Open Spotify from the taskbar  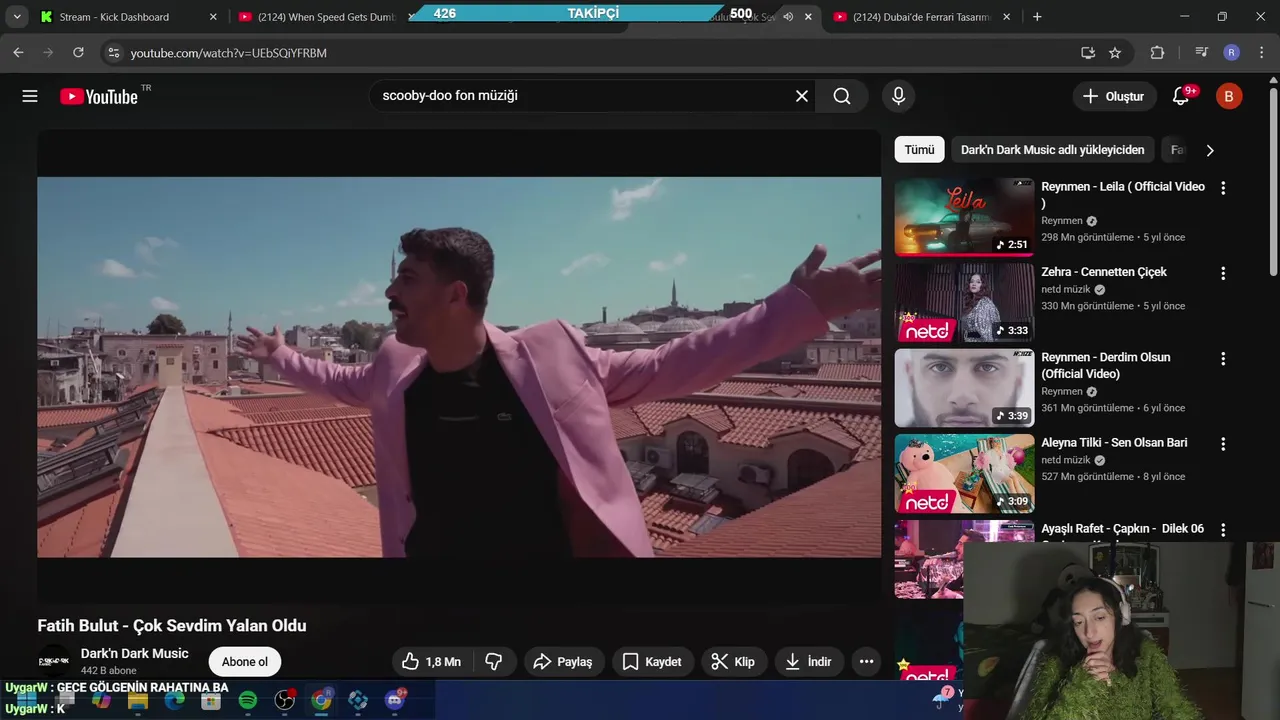(x=248, y=700)
